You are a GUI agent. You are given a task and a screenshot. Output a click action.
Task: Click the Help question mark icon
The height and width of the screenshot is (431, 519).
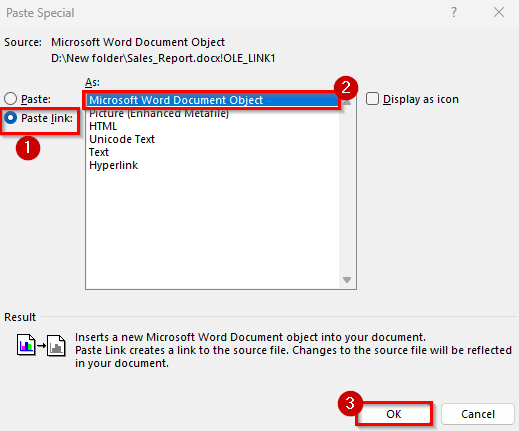(454, 13)
